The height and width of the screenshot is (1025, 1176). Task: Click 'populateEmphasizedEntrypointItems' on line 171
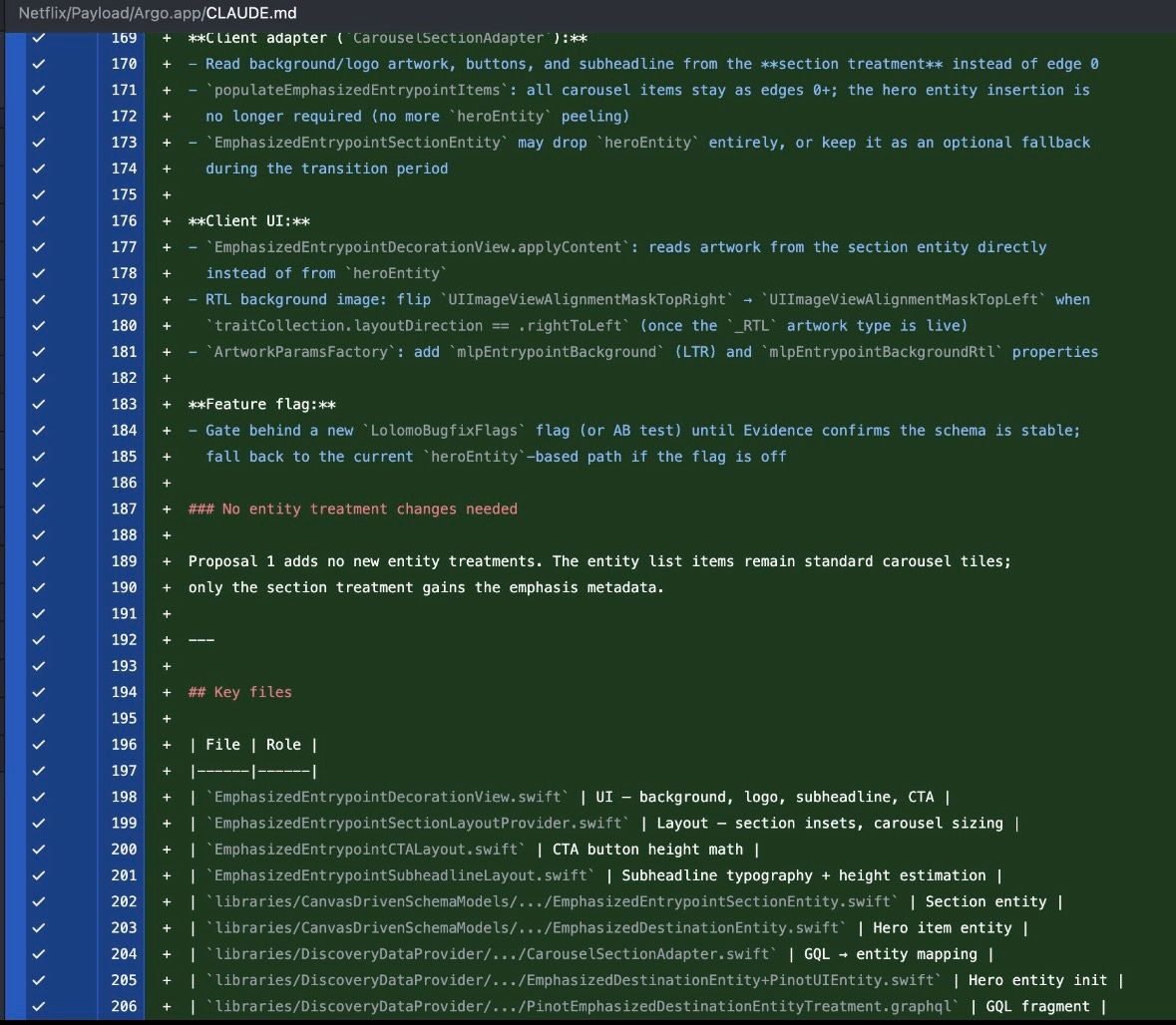pos(357,90)
